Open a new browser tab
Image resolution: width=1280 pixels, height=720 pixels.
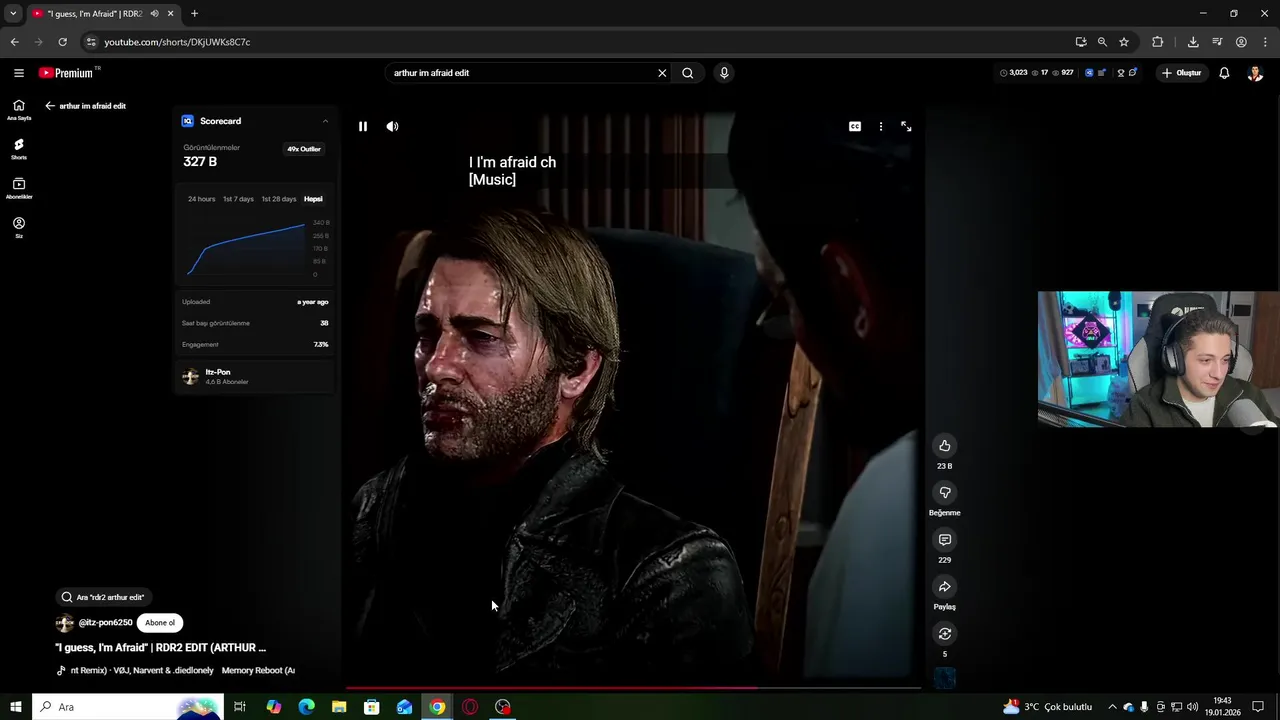pyautogui.click(x=194, y=14)
